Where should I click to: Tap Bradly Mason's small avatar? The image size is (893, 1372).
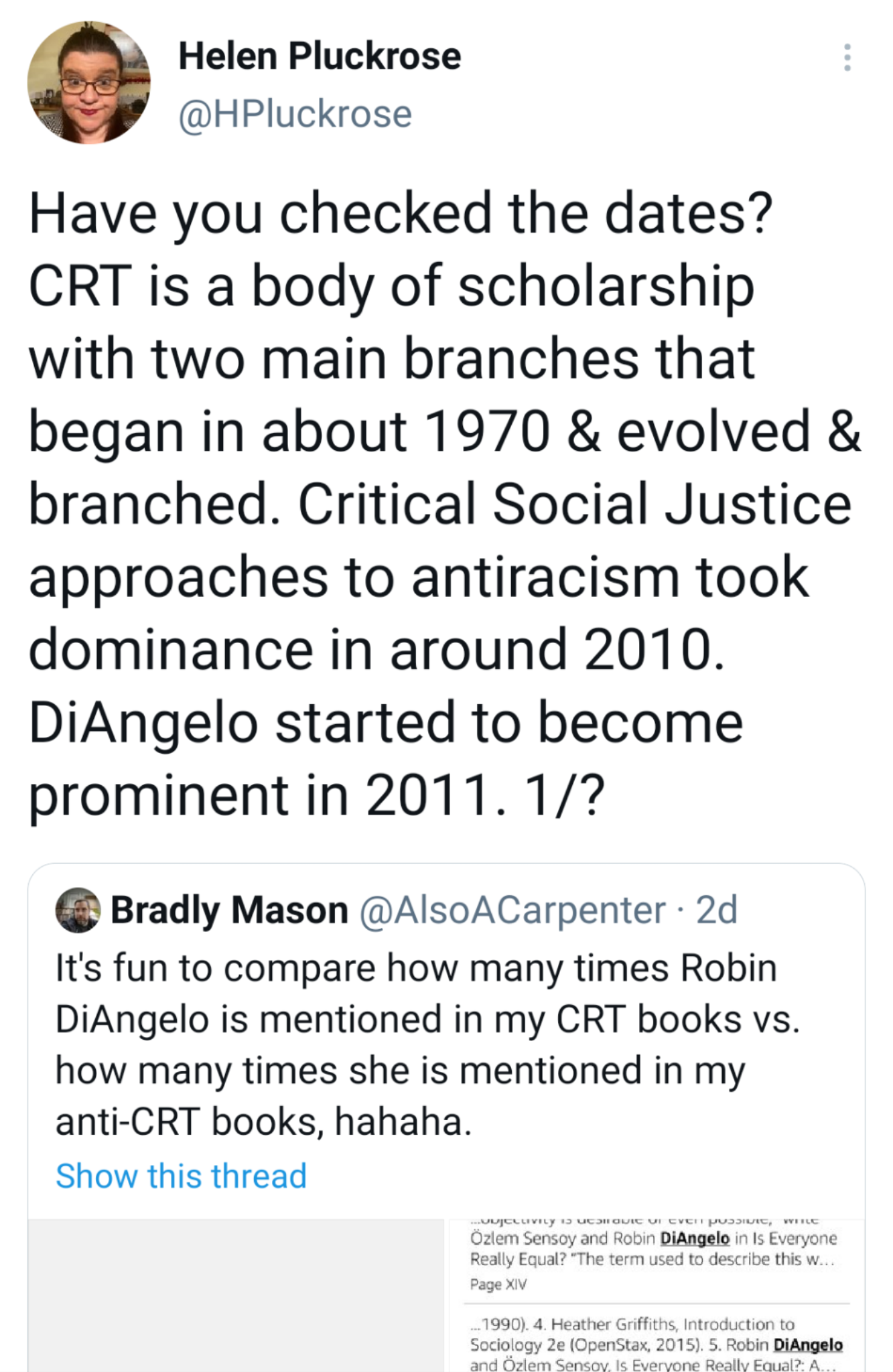tap(78, 910)
